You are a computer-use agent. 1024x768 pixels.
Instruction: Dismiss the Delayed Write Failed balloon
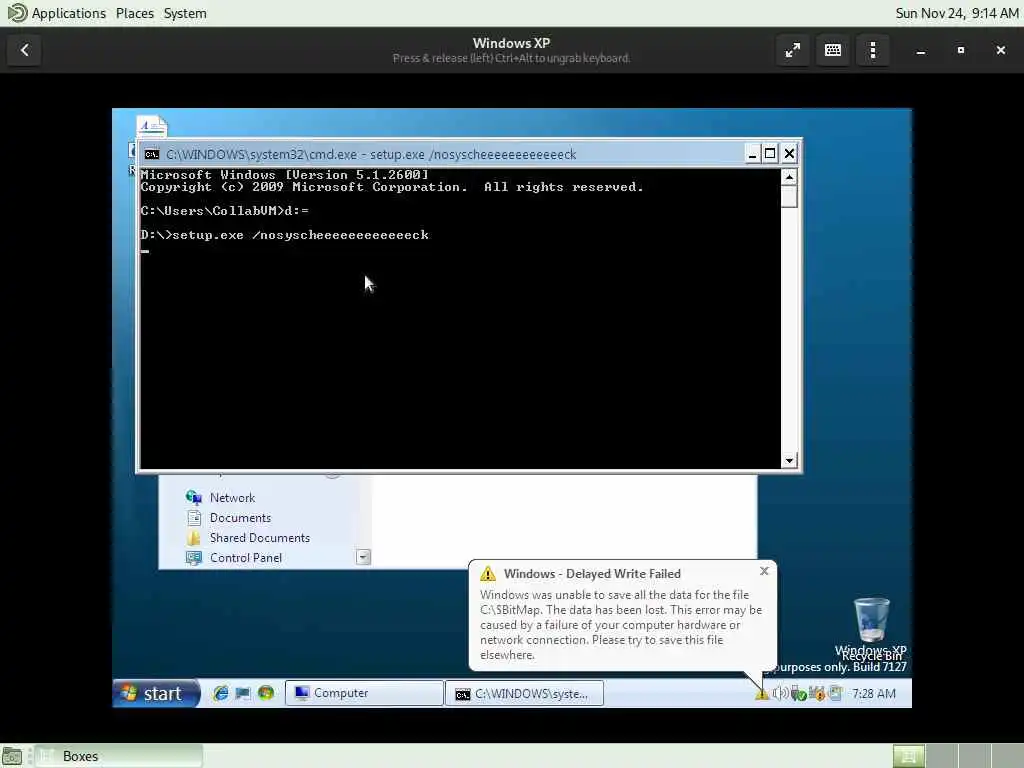pyautogui.click(x=764, y=571)
